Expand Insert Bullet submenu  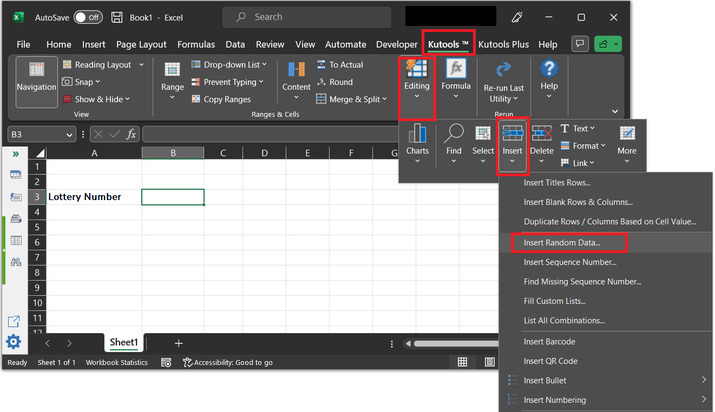(x=704, y=380)
